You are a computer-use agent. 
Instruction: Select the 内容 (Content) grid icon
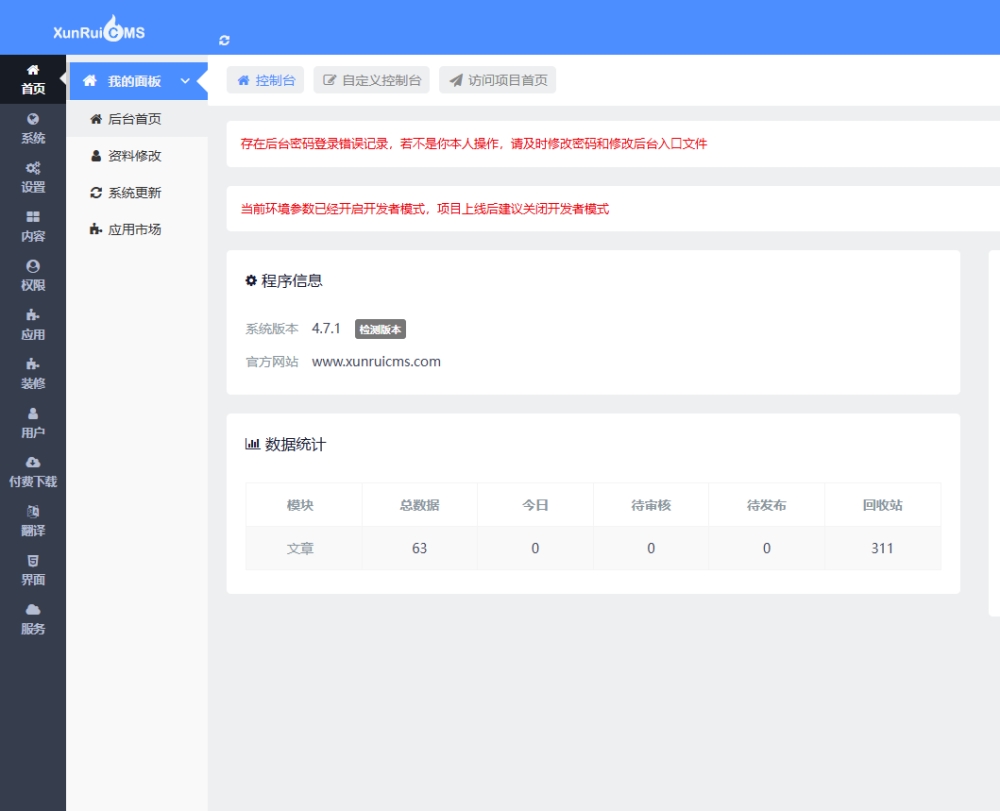[x=33, y=217]
